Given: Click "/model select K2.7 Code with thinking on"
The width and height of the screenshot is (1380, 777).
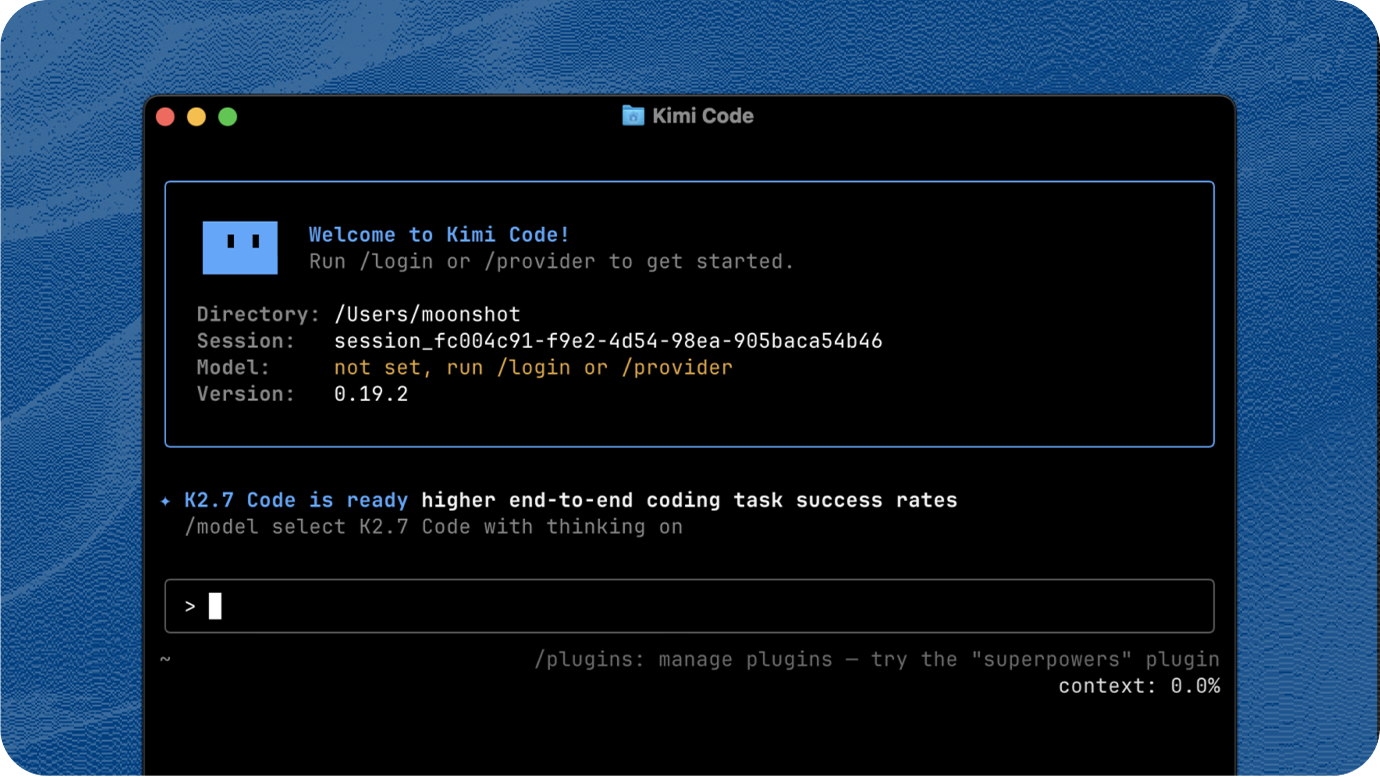Looking at the screenshot, I should (434, 527).
